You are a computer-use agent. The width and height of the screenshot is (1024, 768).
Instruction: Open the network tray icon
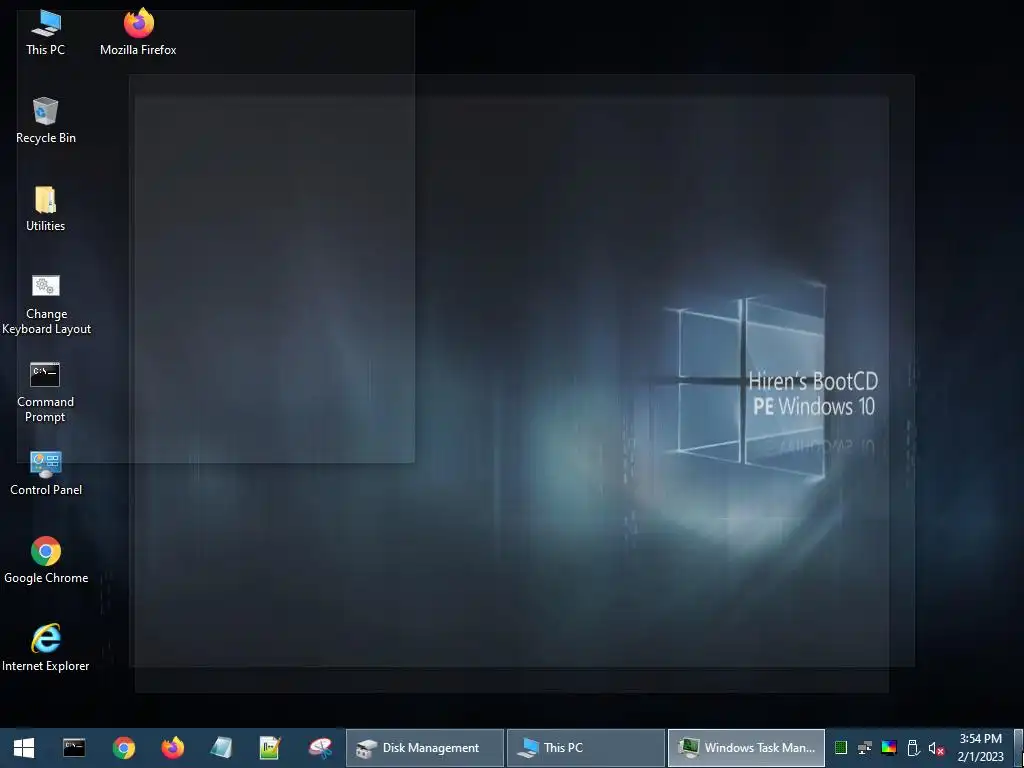click(865, 748)
